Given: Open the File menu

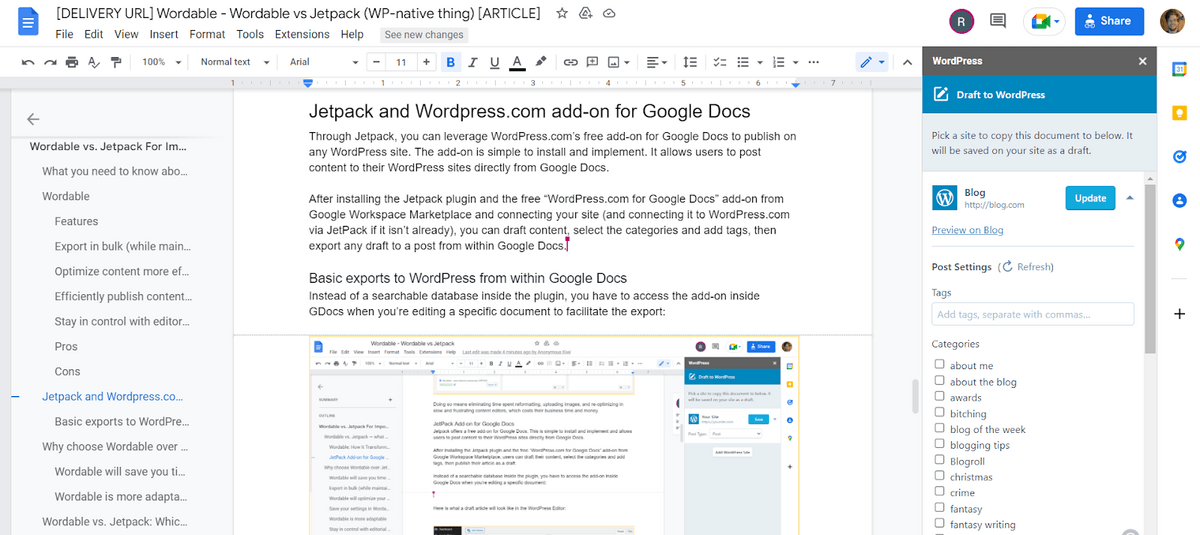Looking at the screenshot, I should tap(65, 34).
